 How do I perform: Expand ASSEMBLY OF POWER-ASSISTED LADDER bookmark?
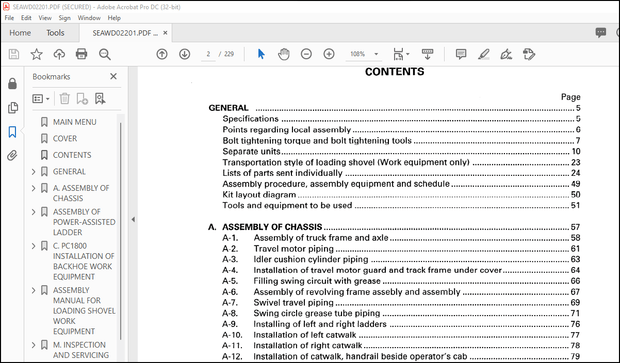point(34,212)
